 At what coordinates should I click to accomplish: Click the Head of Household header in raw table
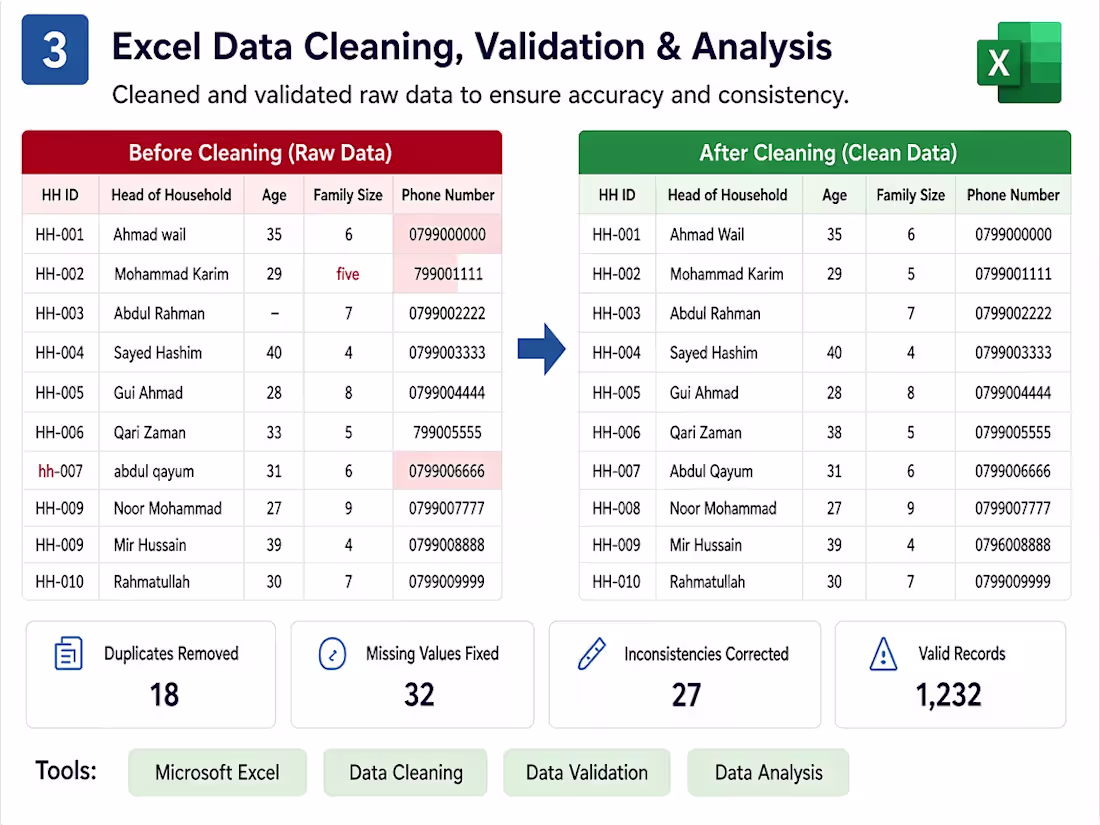tap(171, 195)
